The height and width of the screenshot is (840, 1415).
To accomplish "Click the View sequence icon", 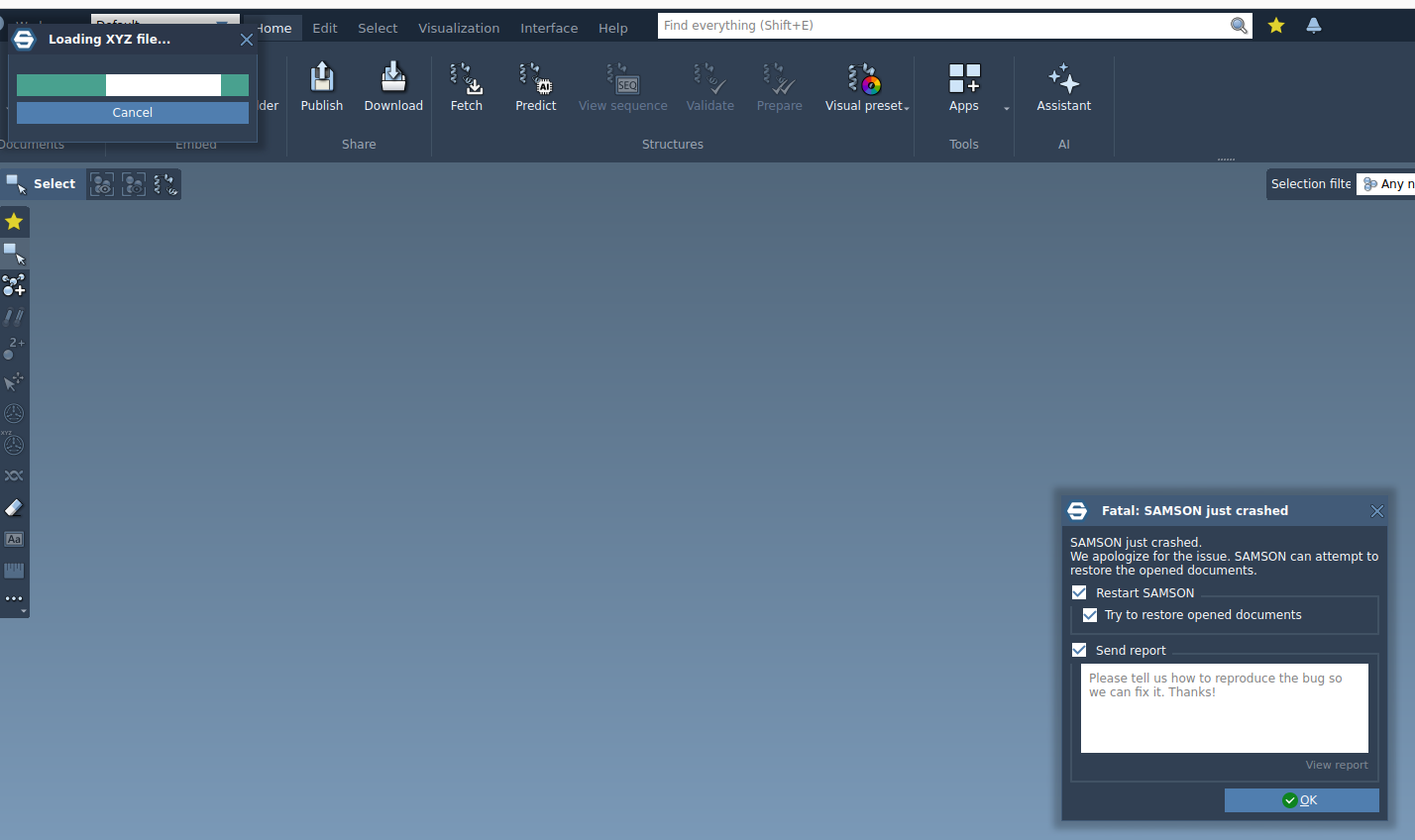I will coord(623,78).
